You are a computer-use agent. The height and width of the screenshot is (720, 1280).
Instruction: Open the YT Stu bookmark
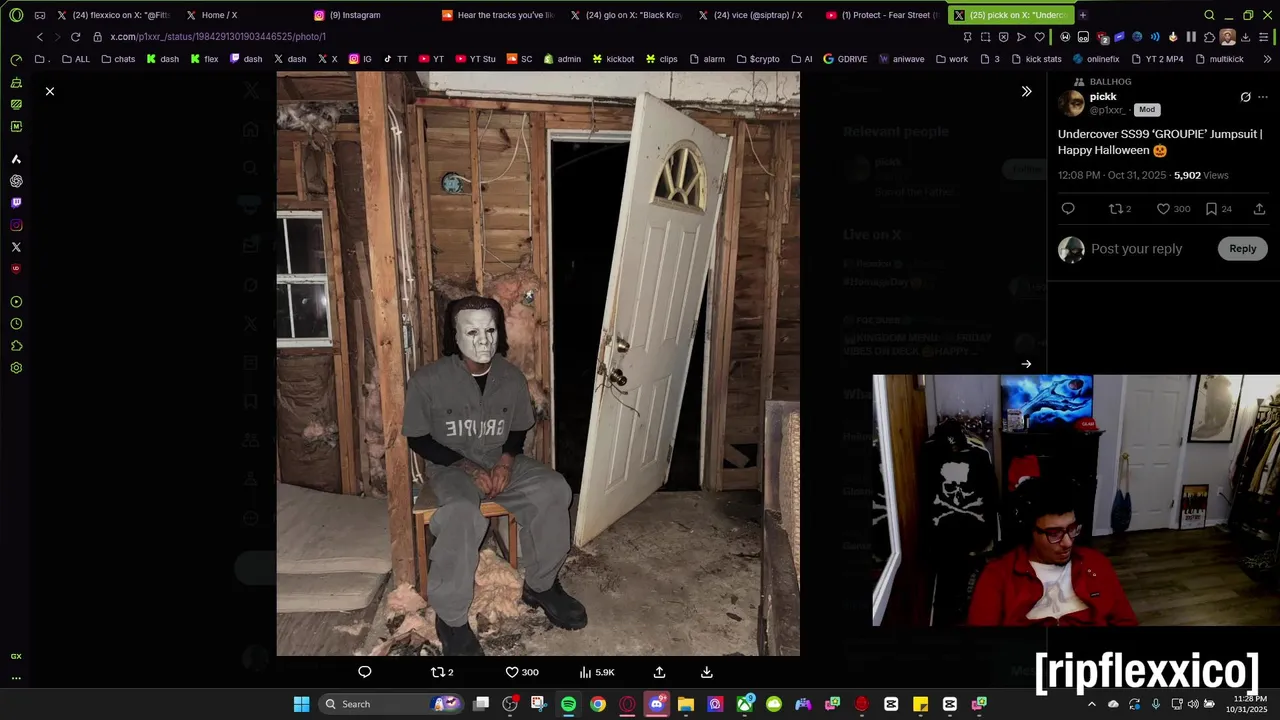pyautogui.click(x=474, y=59)
